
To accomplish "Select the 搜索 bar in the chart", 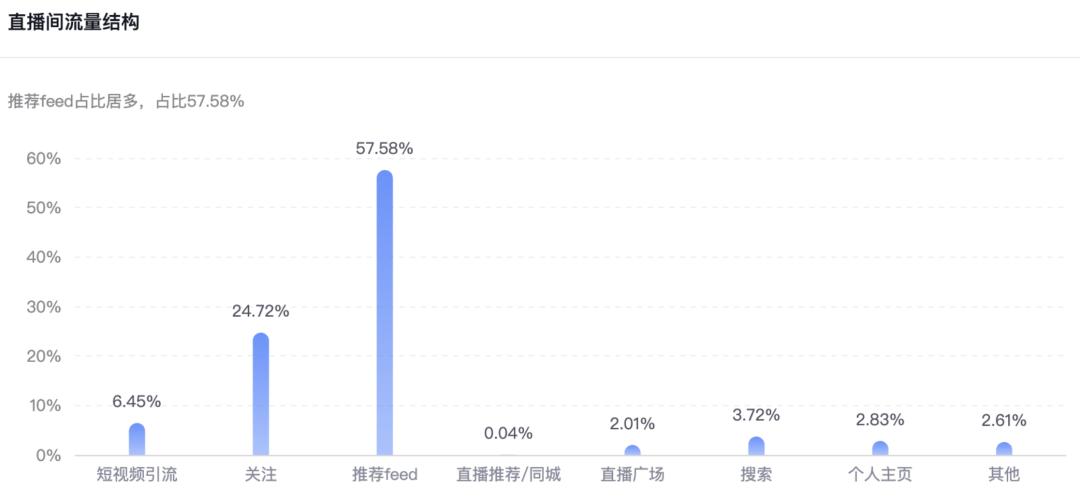I will pyautogui.click(x=756, y=446).
